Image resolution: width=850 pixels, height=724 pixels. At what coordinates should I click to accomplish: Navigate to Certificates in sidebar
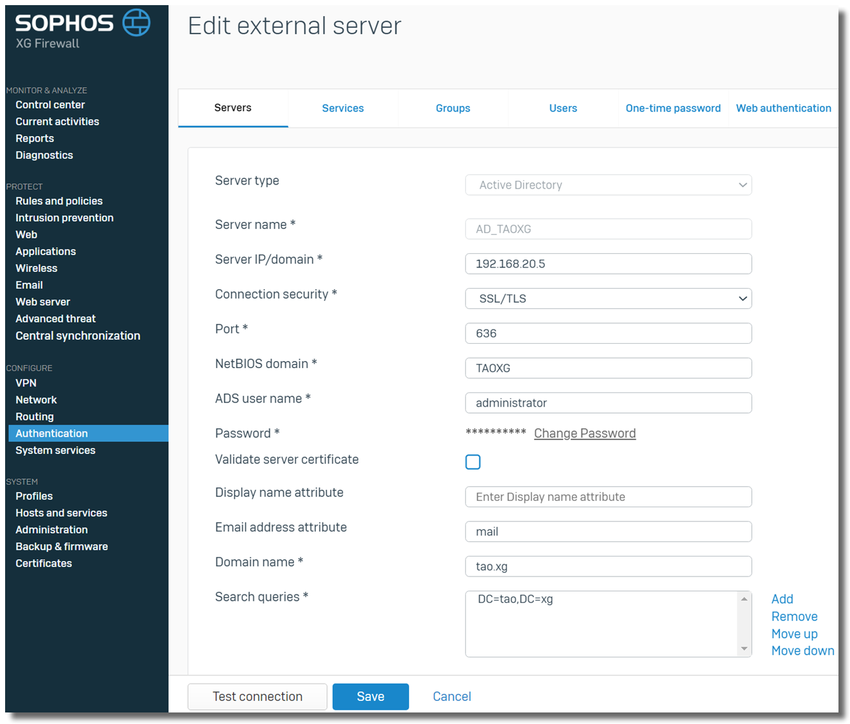pos(44,564)
